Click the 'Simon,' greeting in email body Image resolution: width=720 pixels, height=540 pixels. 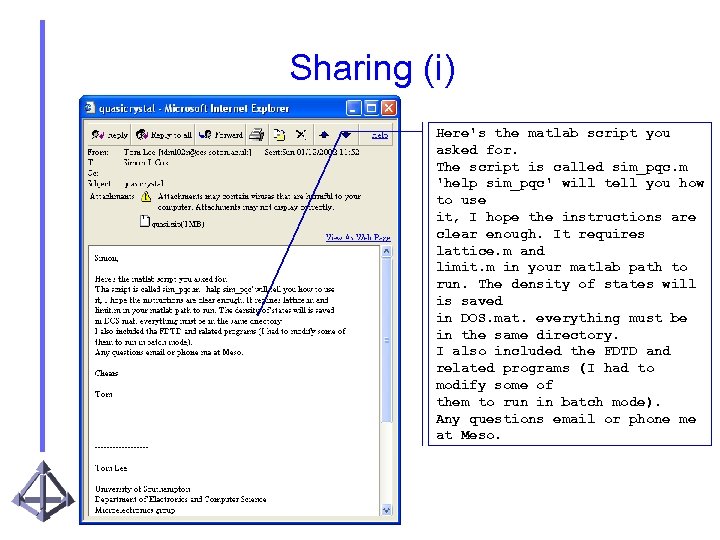[x=107, y=259]
